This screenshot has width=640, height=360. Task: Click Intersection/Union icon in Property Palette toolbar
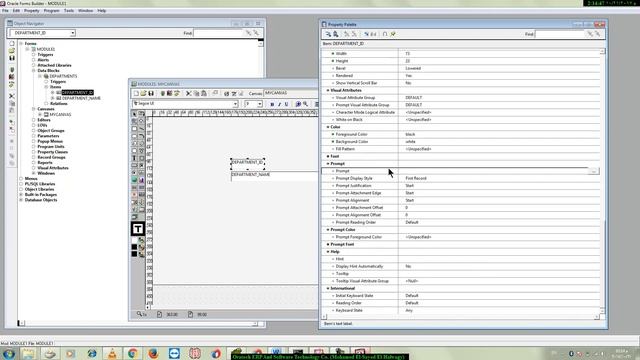point(385,34)
